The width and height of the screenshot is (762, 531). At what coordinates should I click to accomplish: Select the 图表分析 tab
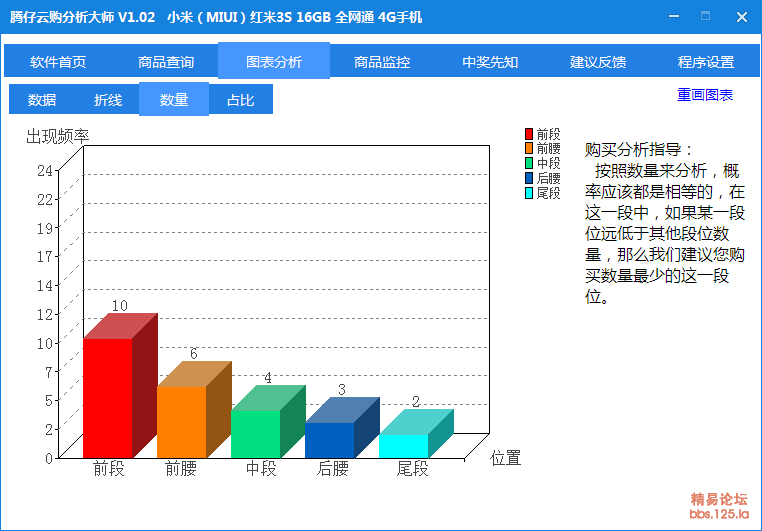(x=274, y=61)
